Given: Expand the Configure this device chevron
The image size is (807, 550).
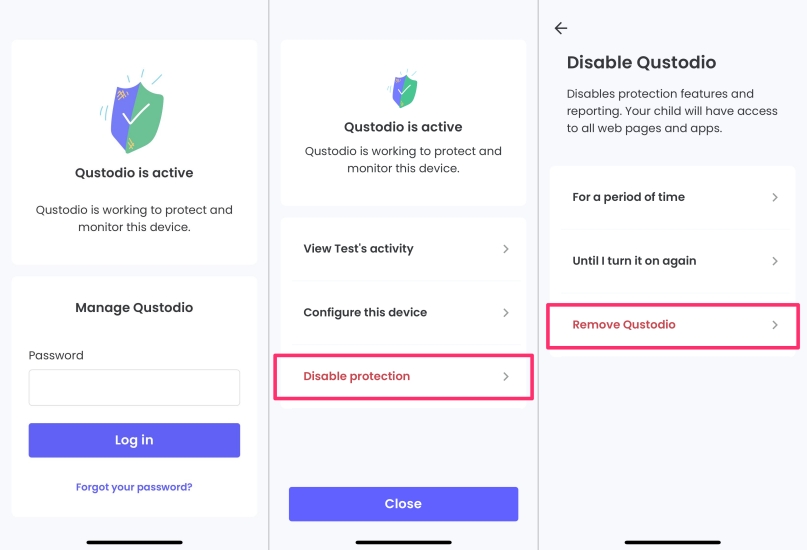Looking at the screenshot, I should point(506,313).
